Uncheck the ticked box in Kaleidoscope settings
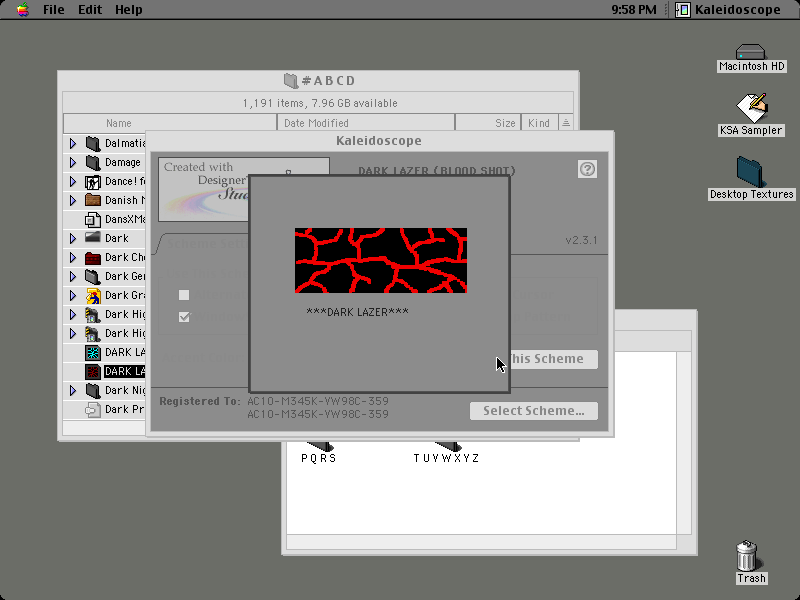 point(184,317)
